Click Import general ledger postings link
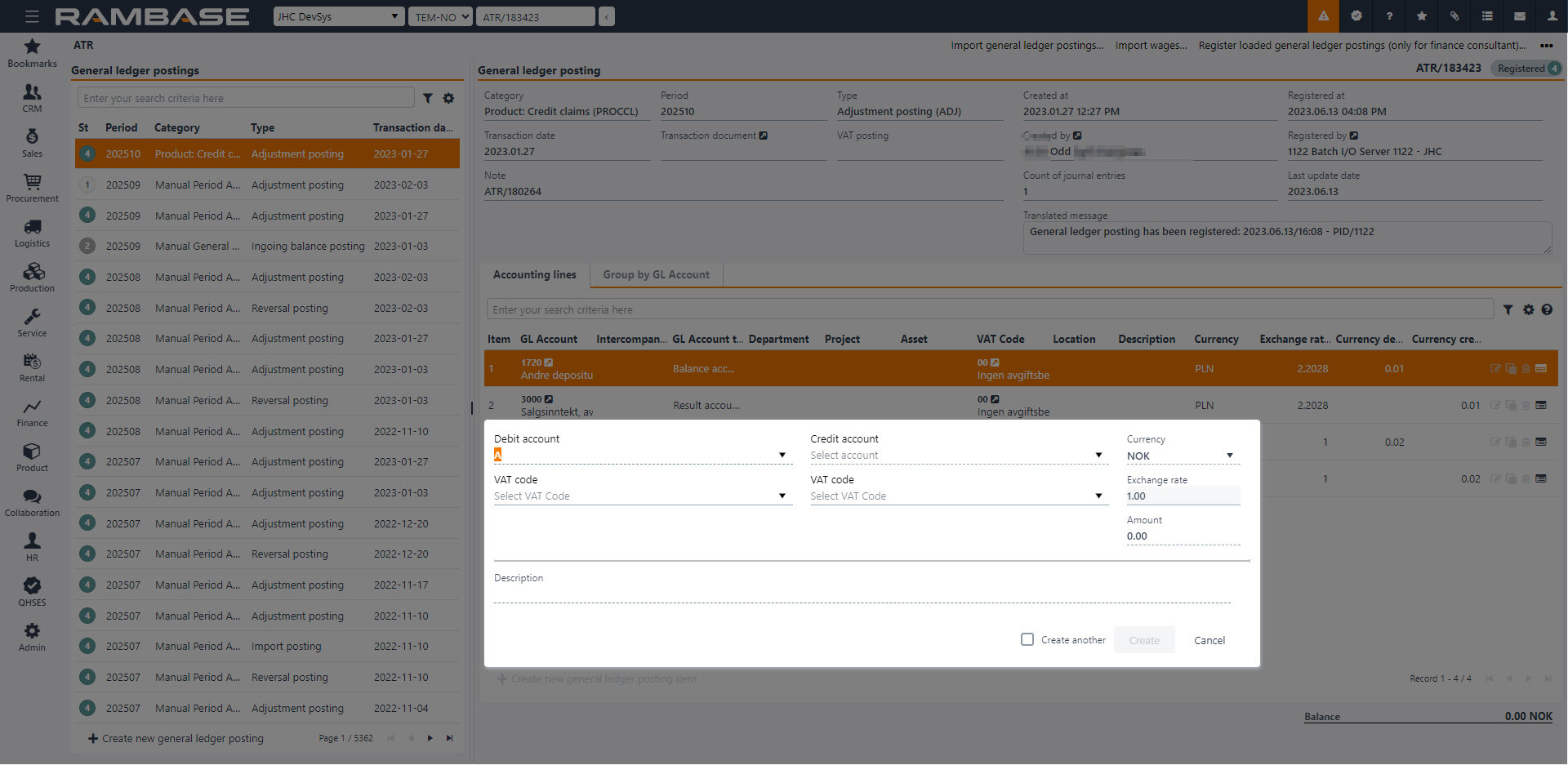This screenshot has width=1568, height=765. tap(1027, 46)
